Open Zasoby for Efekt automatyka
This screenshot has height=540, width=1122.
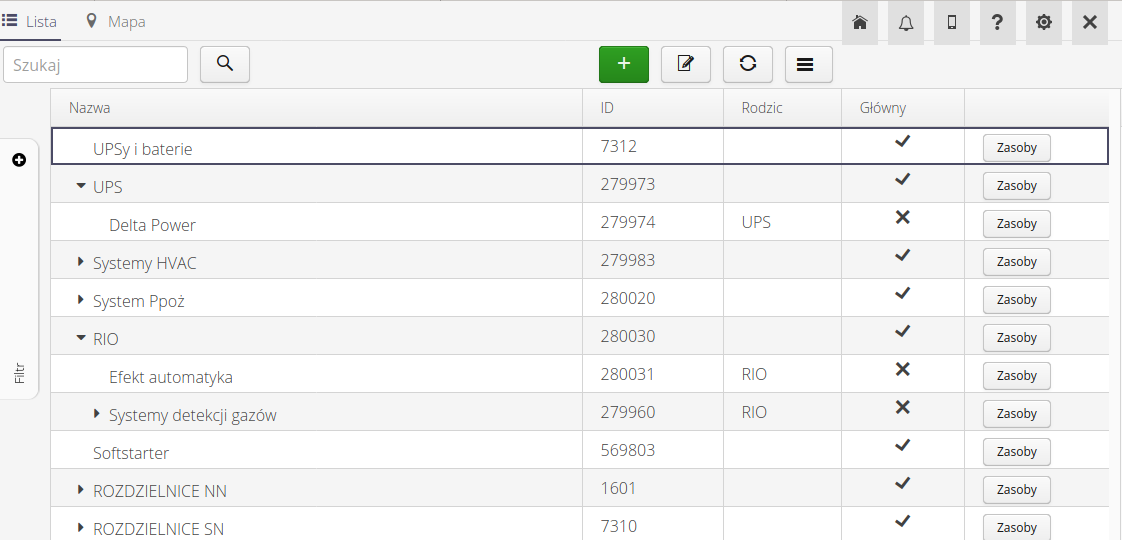coord(1017,375)
